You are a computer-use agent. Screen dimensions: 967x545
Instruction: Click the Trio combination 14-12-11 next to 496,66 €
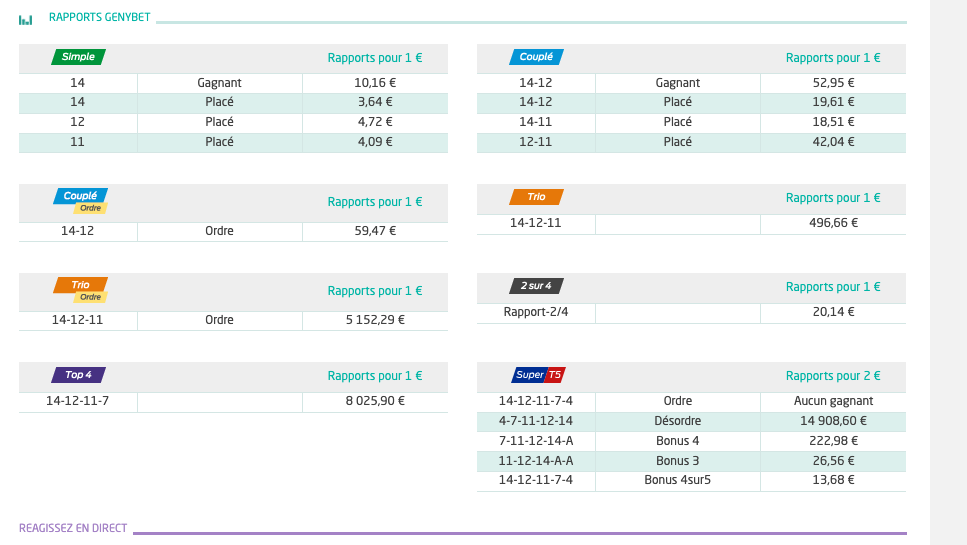click(536, 223)
